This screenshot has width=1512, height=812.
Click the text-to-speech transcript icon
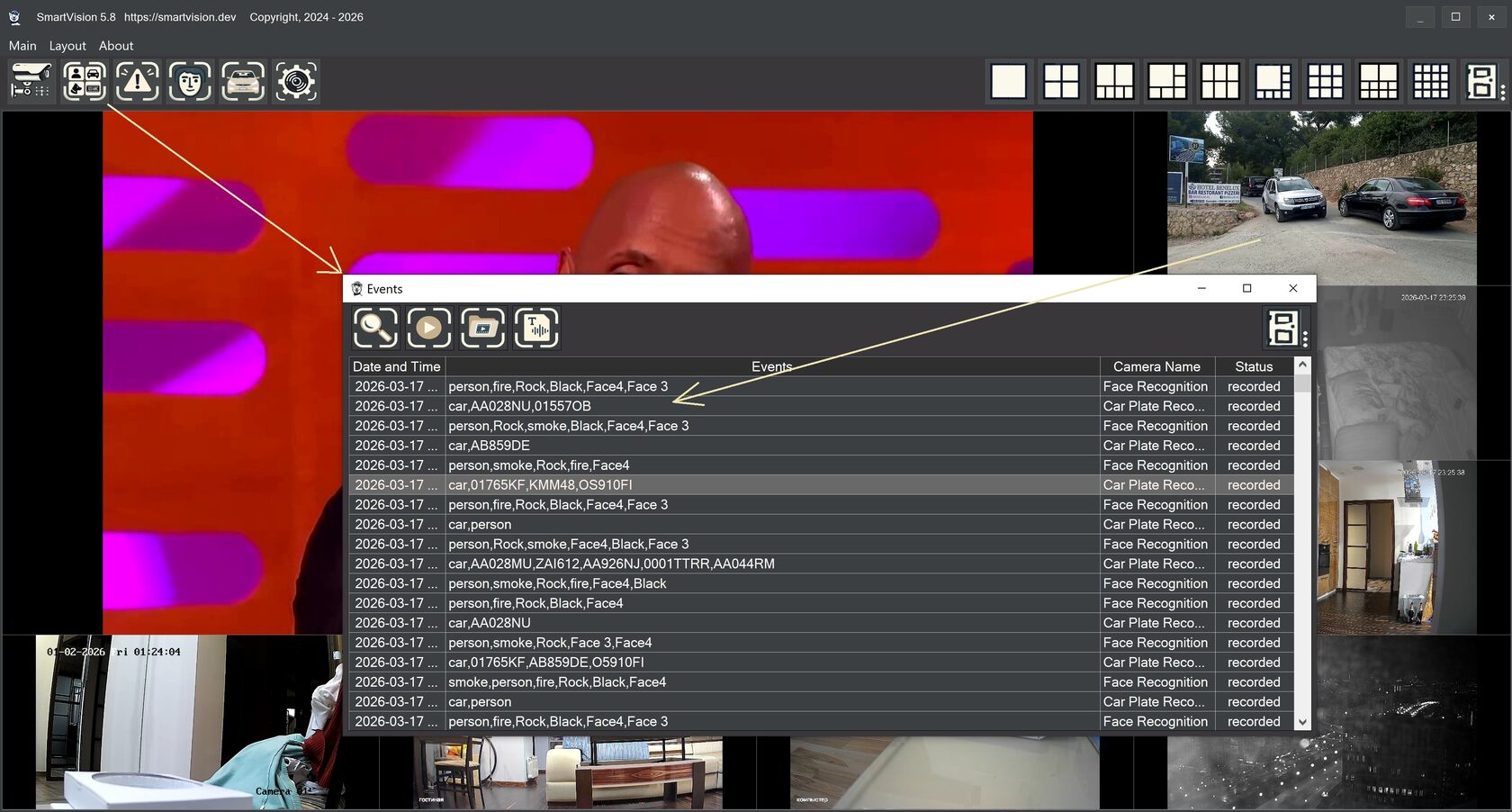coord(536,328)
